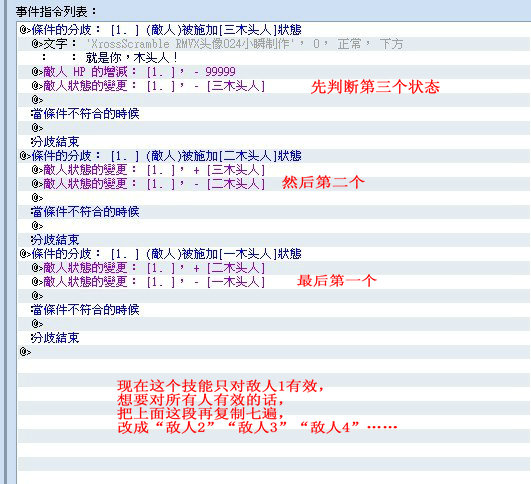Select the conditional branch row for [二木头人] state
Screen dimensions: 531x484
point(161,156)
